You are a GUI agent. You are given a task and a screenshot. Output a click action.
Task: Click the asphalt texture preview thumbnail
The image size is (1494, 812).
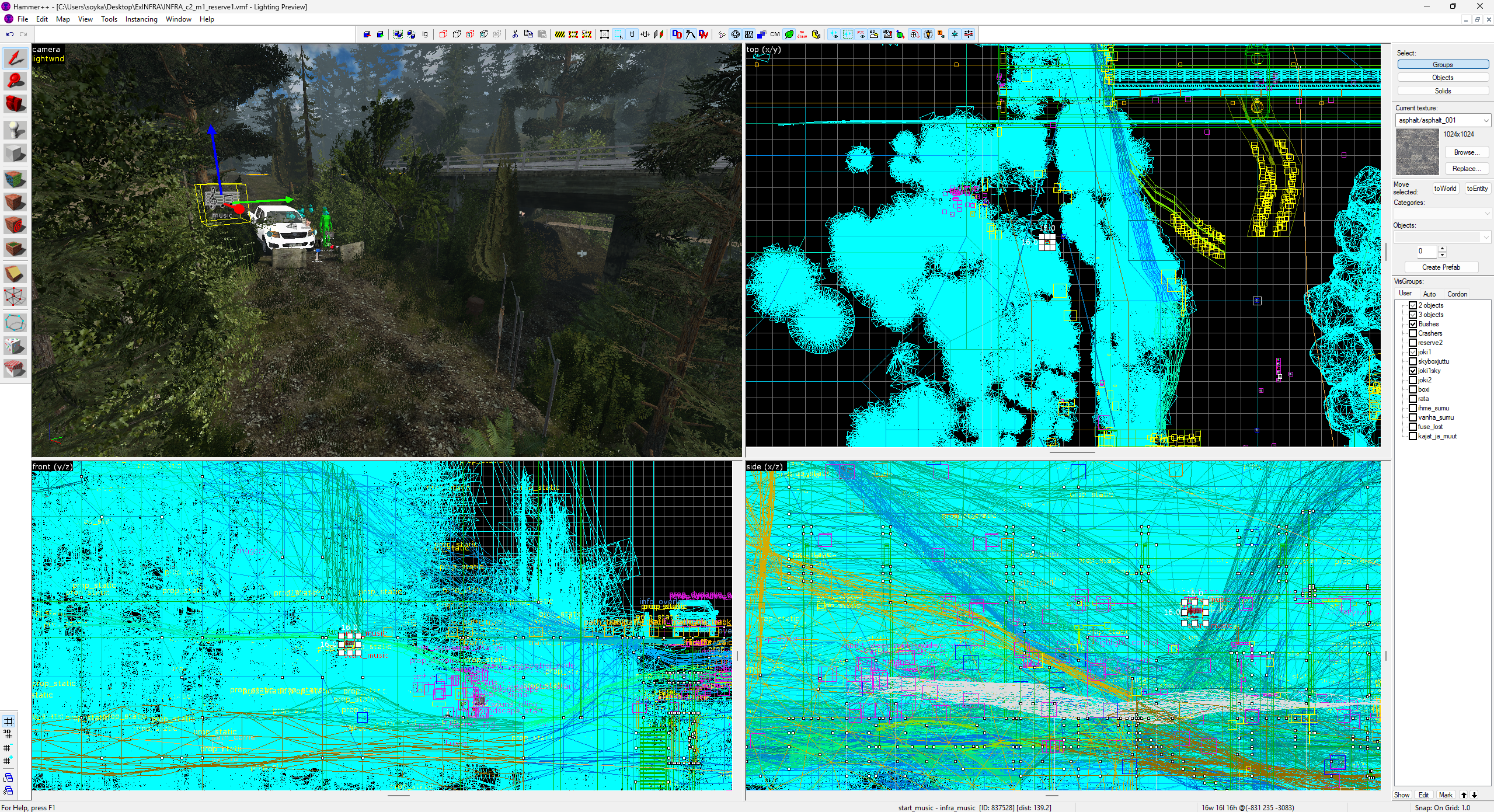pyautogui.click(x=1417, y=152)
